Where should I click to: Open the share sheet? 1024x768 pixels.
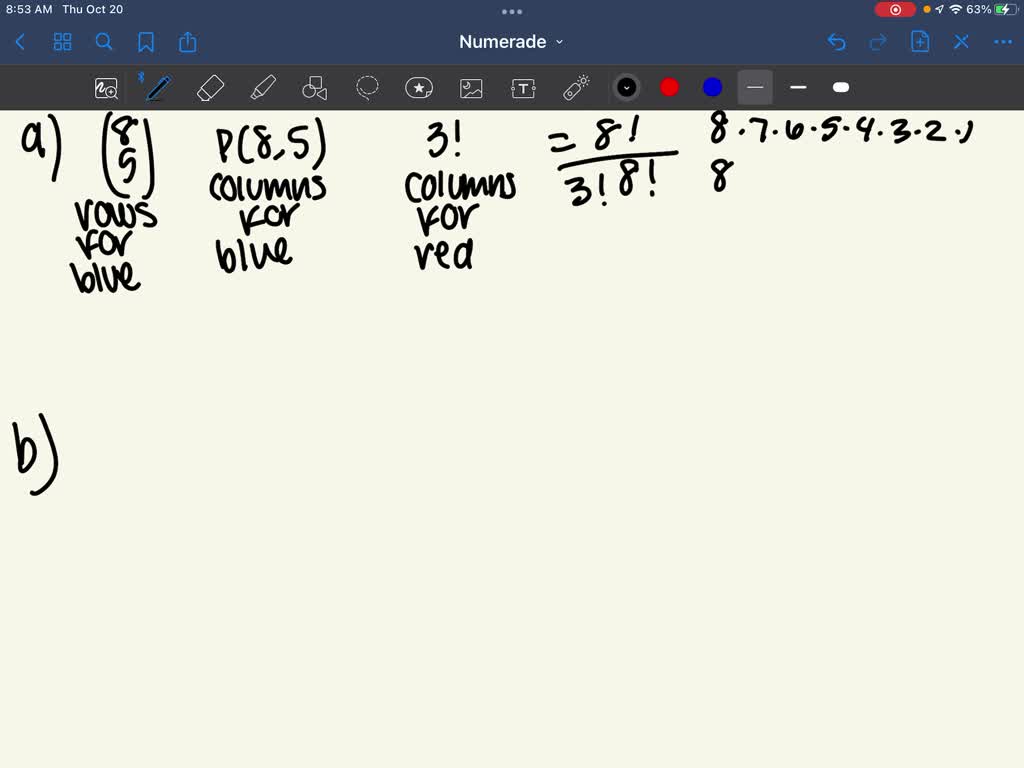pos(188,42)
